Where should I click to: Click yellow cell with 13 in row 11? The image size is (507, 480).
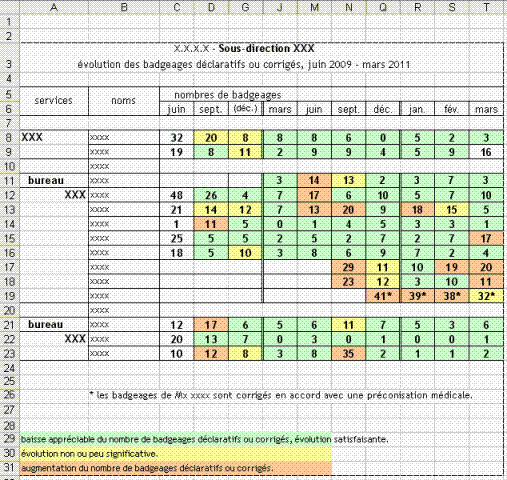pyautogui.click(x=349, y=180)
